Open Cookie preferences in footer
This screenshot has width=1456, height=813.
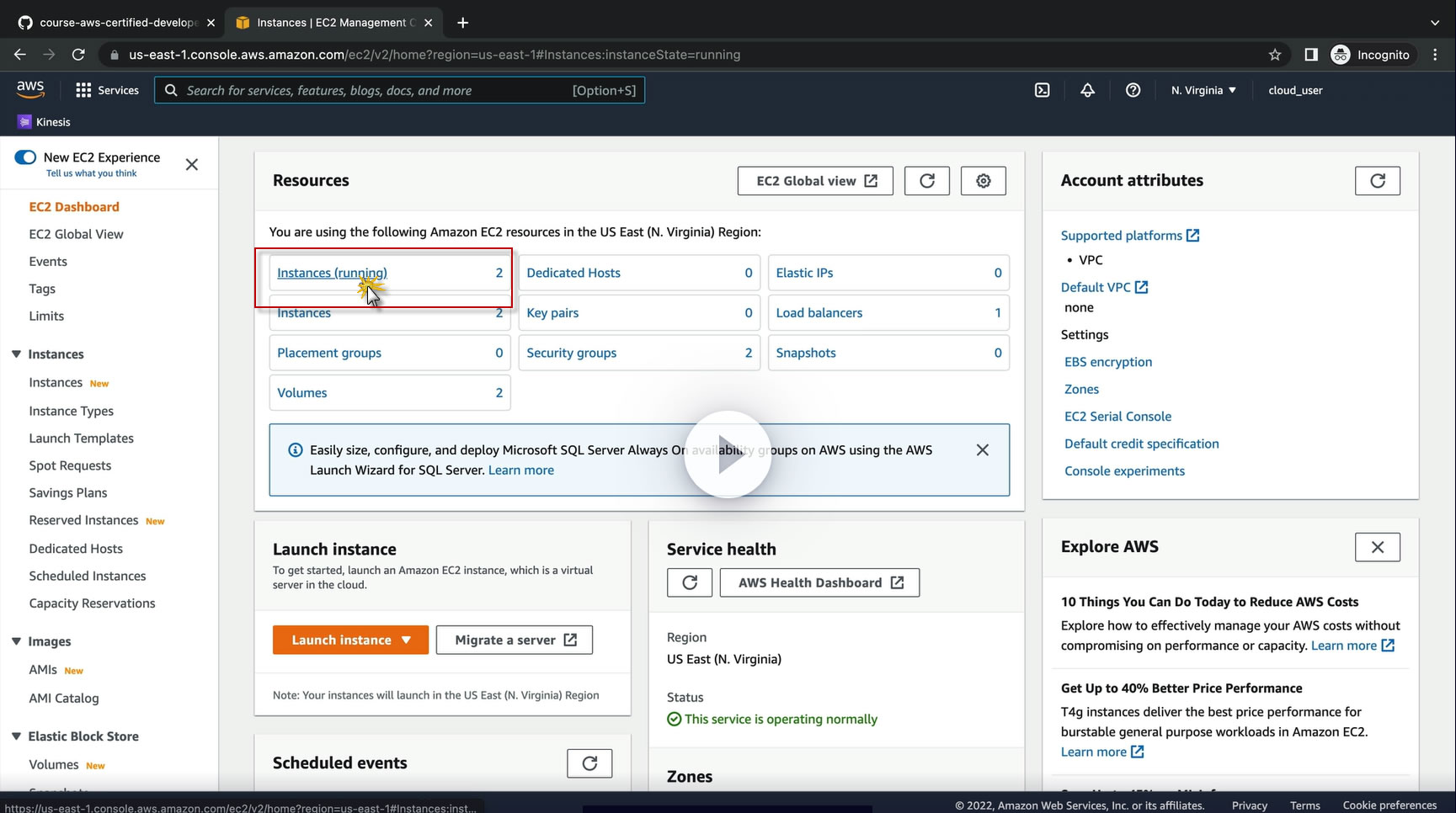pos(1389,805)
